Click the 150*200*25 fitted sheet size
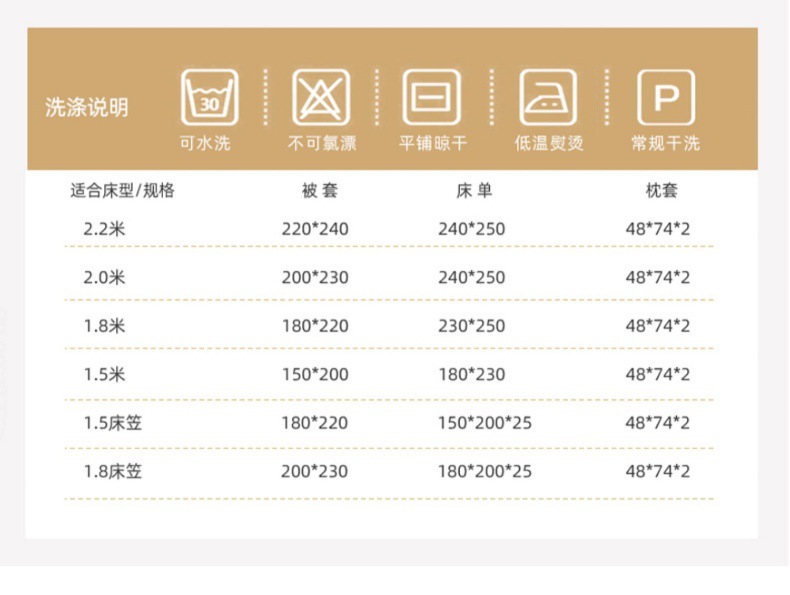 [485, 423]
